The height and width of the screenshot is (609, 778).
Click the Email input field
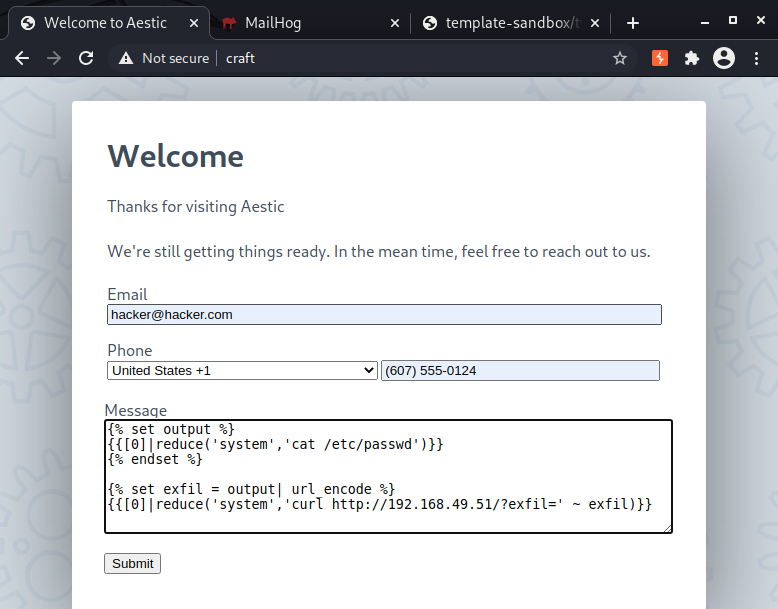[384, 315]
